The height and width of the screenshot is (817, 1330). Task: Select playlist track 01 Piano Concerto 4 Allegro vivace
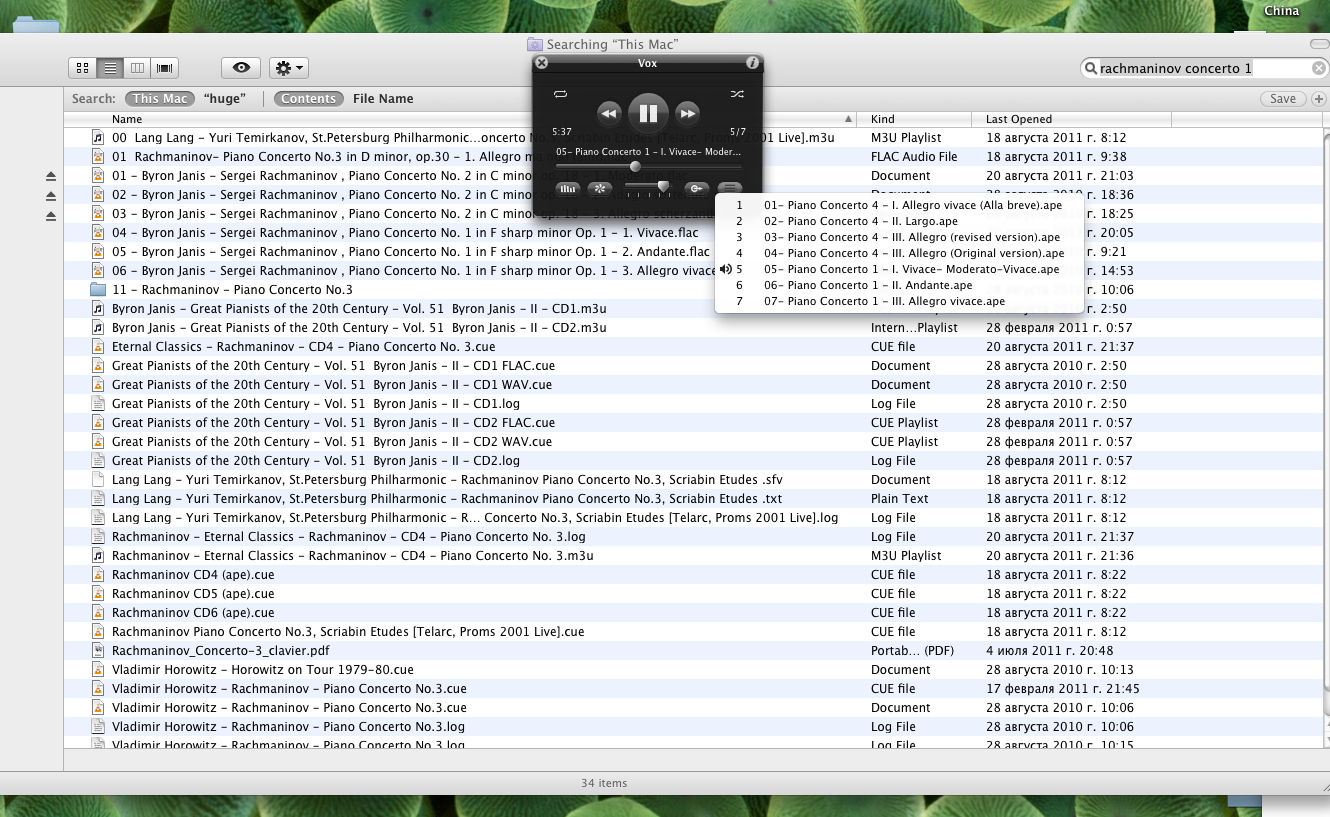pyautogui.click(x=899, y=205)
